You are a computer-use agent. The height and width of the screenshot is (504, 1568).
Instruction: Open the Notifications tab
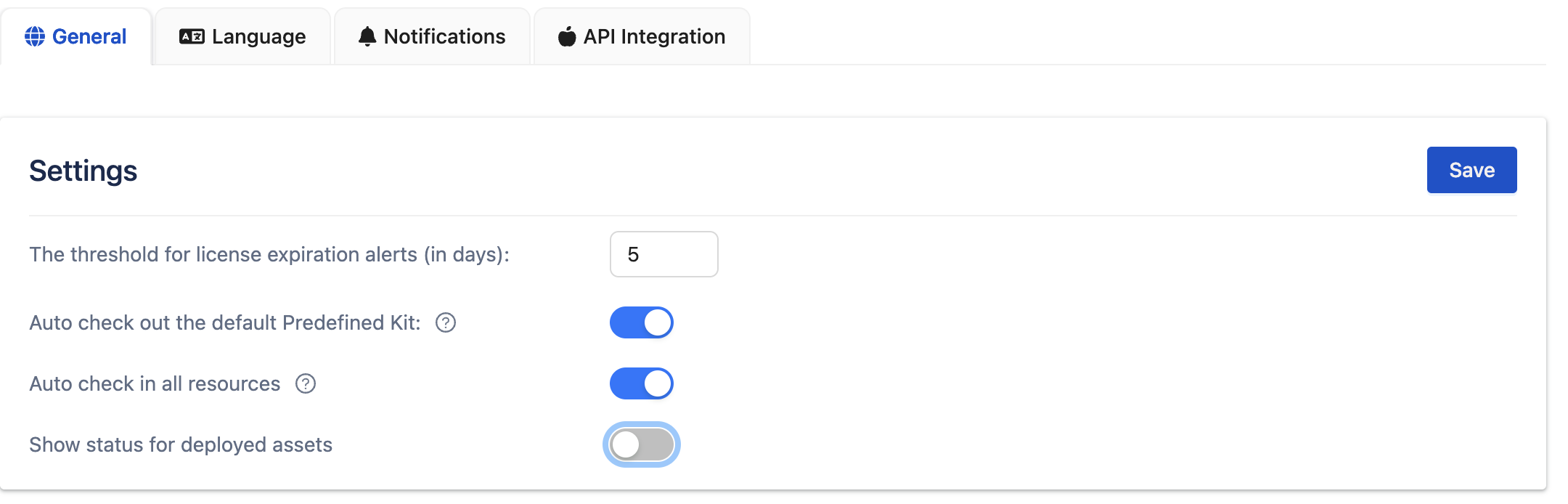(x=444, y=36)
